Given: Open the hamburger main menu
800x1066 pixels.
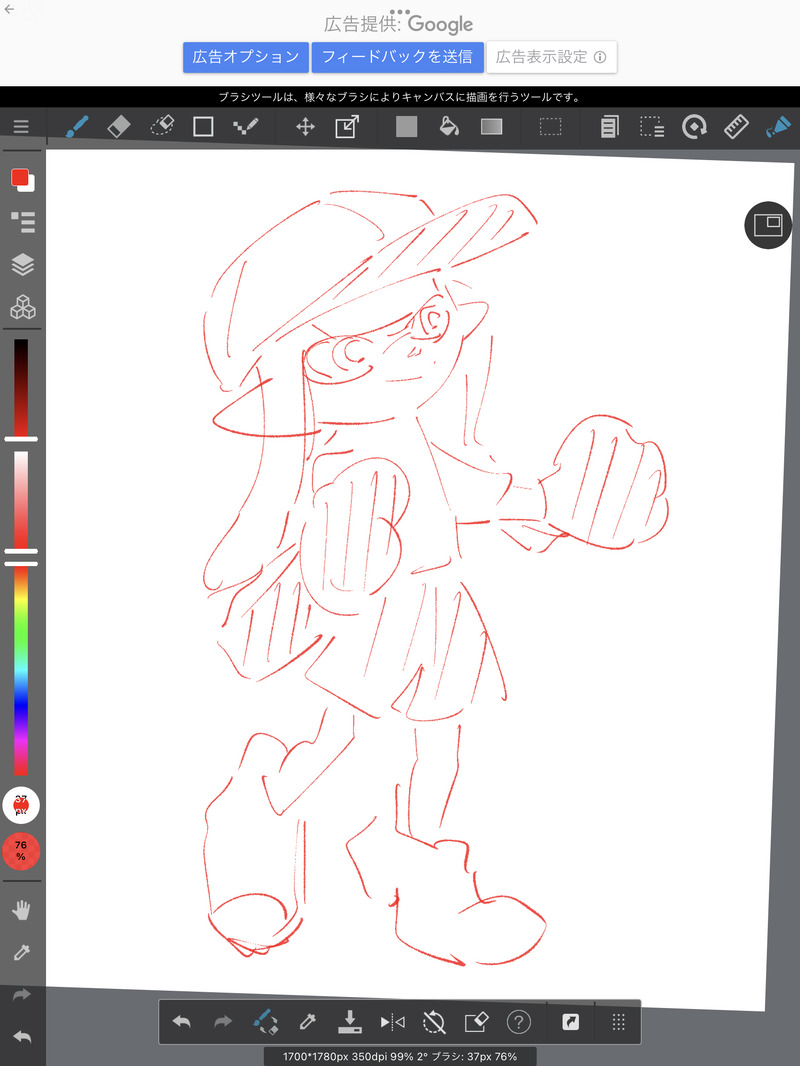Looking at the screenshot, I should click(21, 126).
